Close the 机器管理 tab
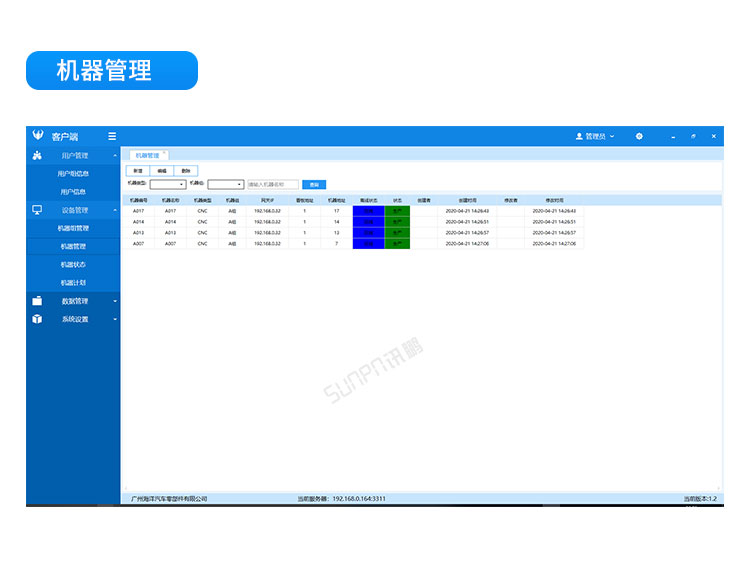 click(165, 153)
